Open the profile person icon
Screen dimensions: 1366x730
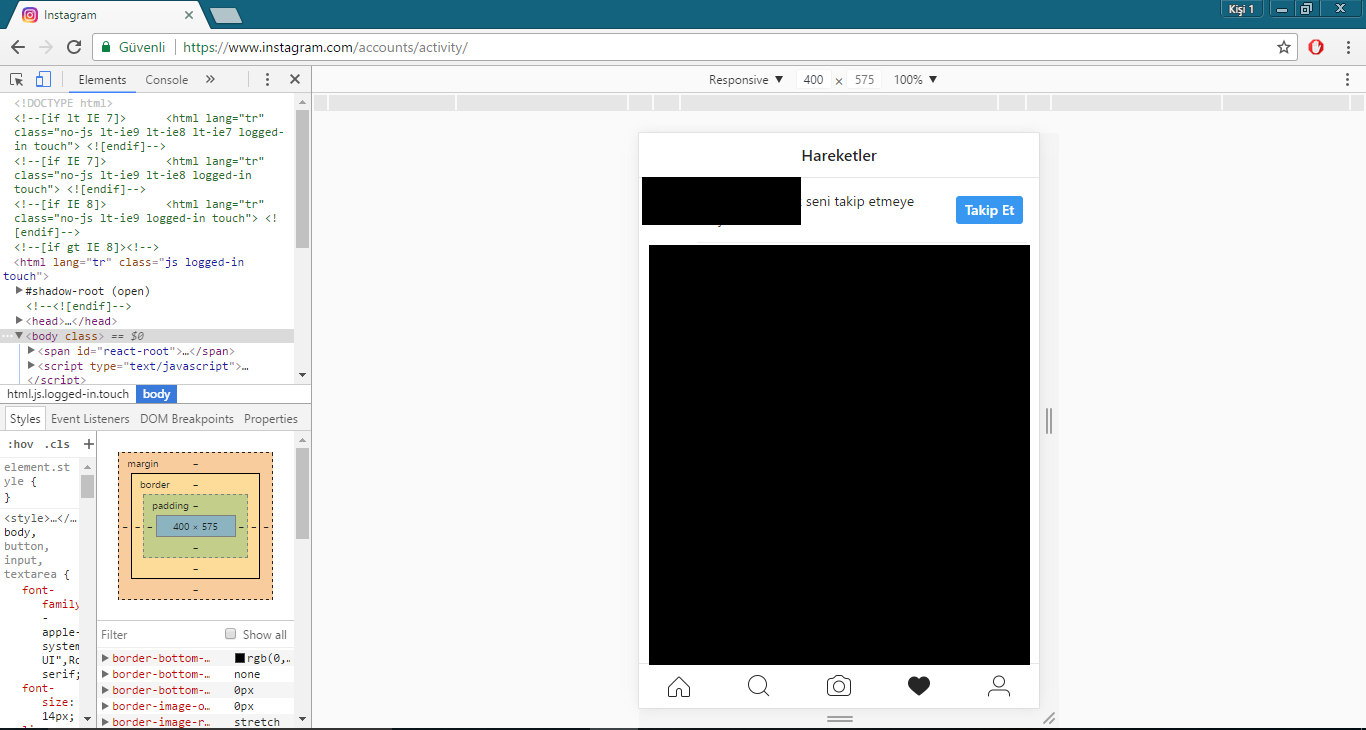pyautogui.click(x=999, y=686)
